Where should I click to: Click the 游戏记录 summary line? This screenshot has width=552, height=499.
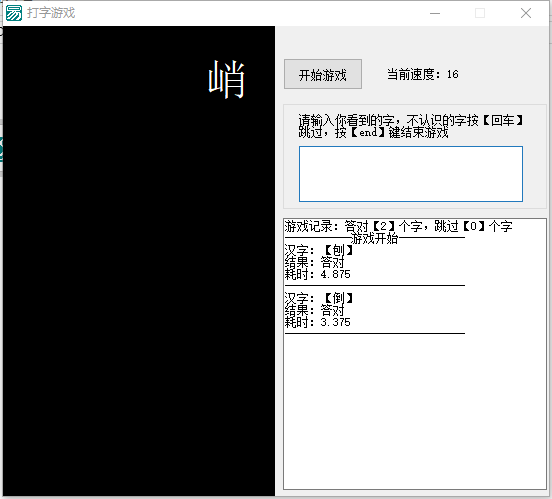click(398, 226)
